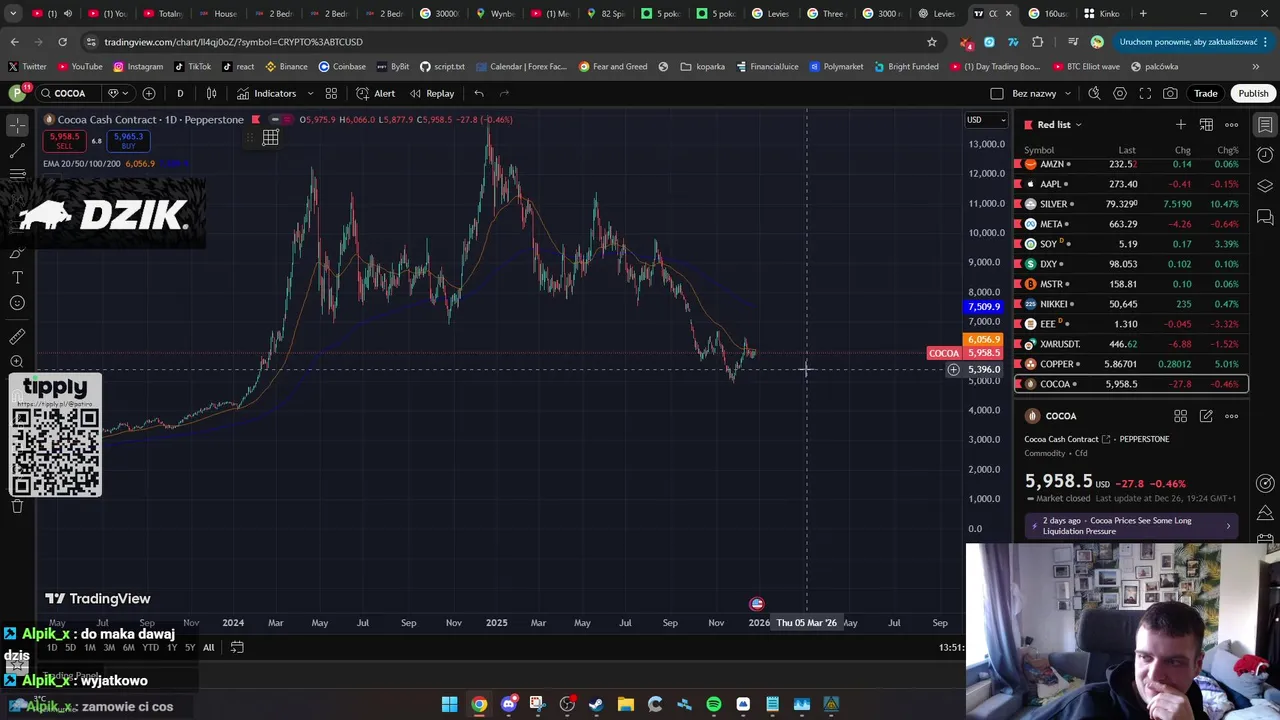Select the Text annotation tool
This screenshot has height=720, width=1280.
[17, 277]
